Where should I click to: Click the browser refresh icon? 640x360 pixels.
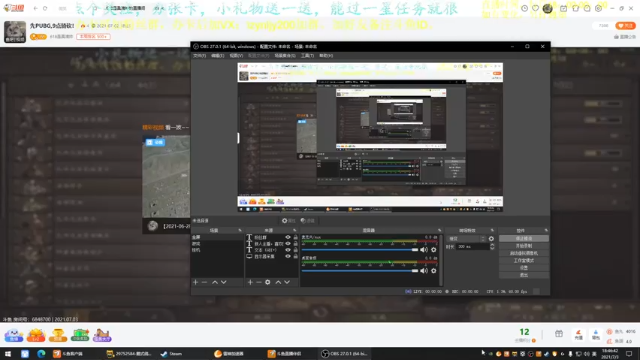pyautogui.click(x=45, y=8)
